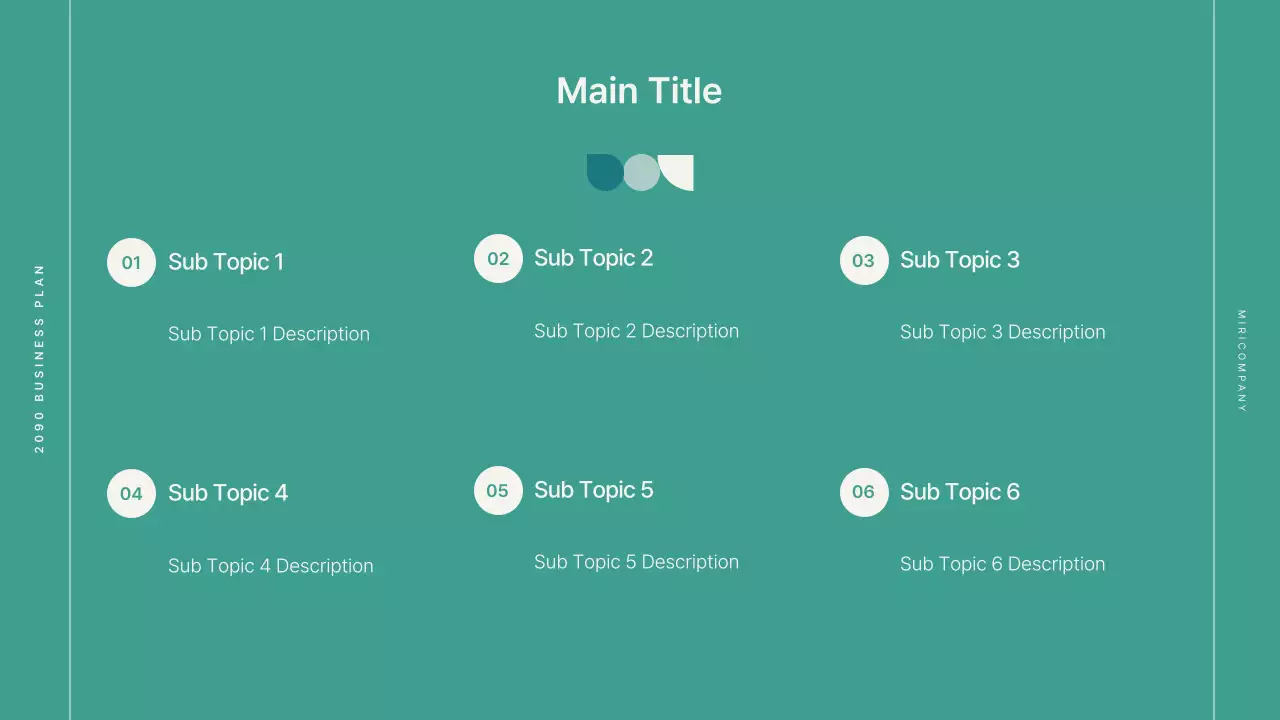Select the Sub Topic 2 heading
Screen dimensions: 1280x720
pos(593,258)
